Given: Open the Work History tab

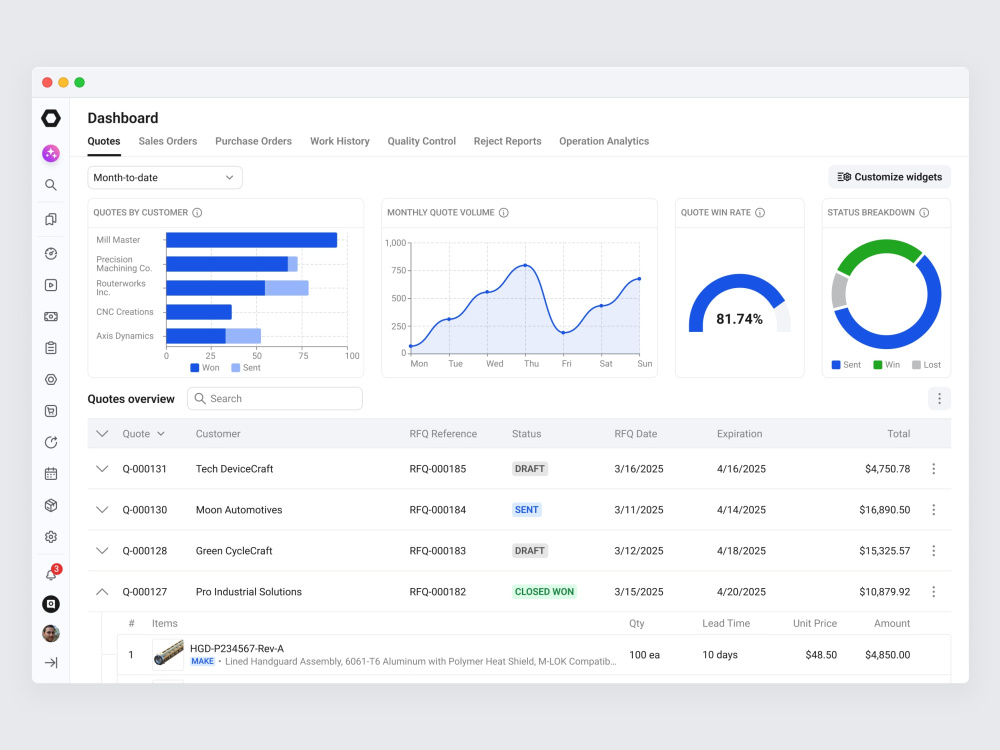Looking at the screenshot, I should [x=340, y=142].
